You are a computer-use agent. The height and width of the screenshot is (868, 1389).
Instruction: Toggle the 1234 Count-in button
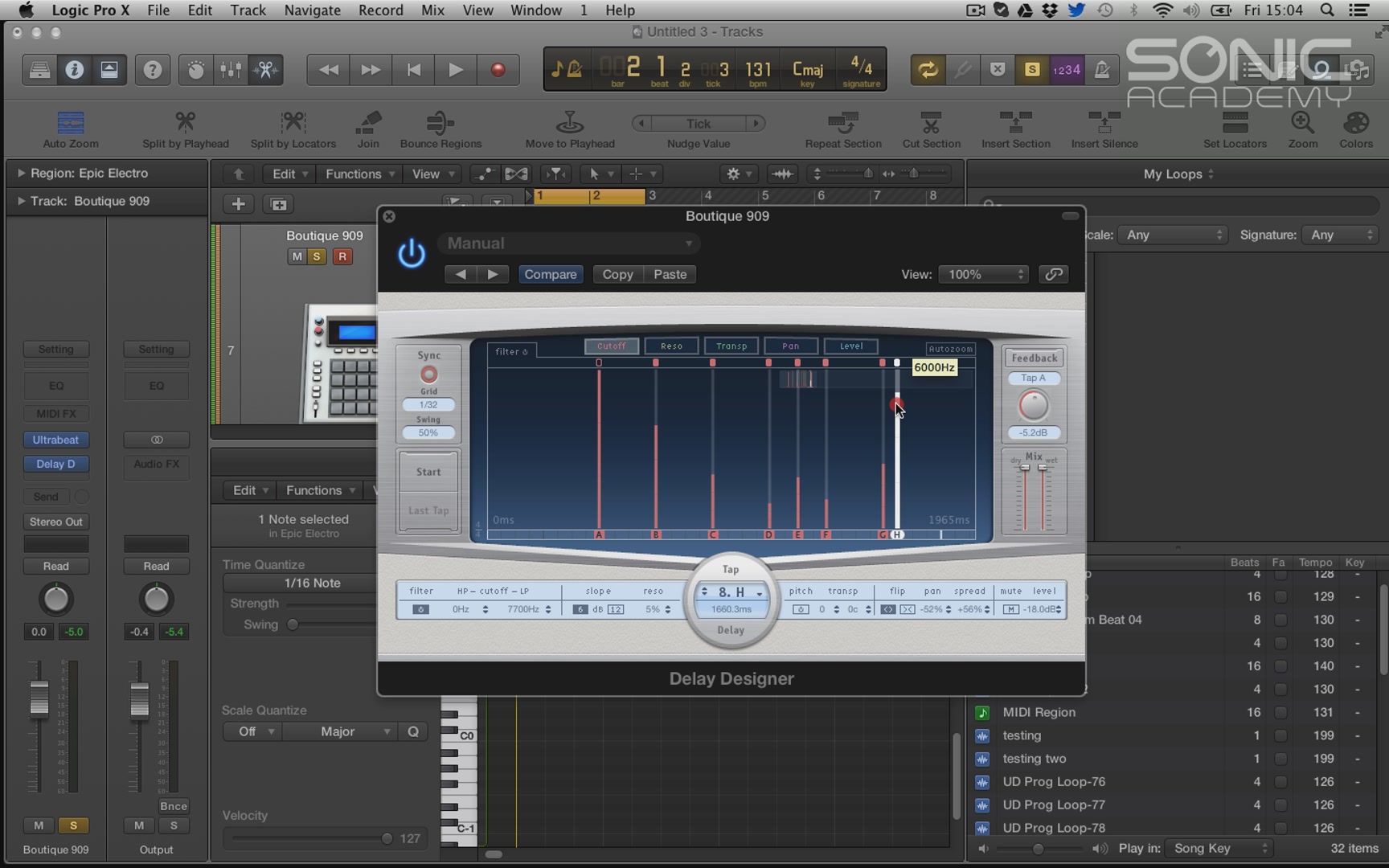point(1067,70)
